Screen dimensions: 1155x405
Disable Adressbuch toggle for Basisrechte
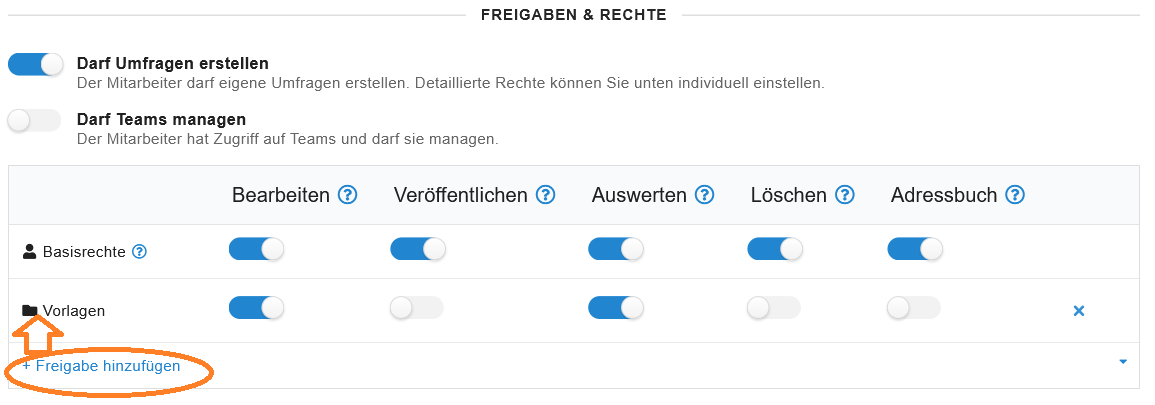click(915, 249)
